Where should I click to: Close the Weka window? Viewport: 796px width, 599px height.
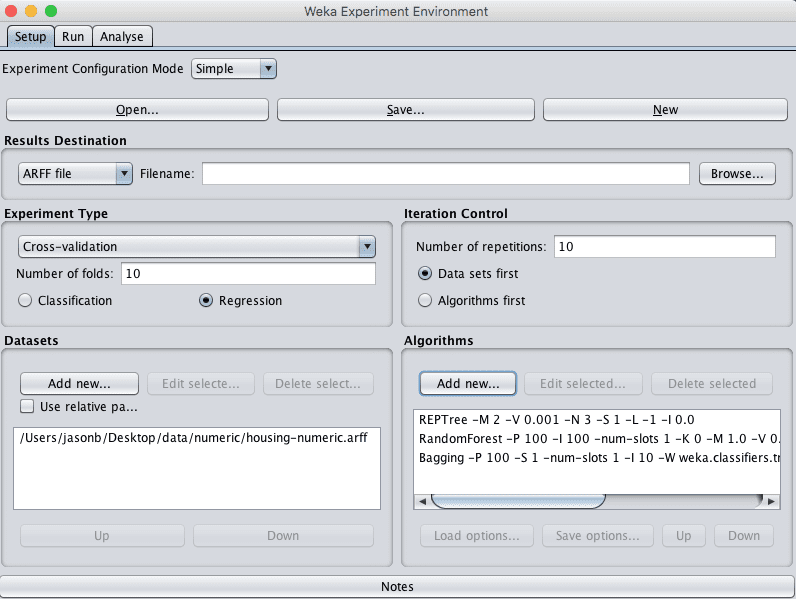11,11
